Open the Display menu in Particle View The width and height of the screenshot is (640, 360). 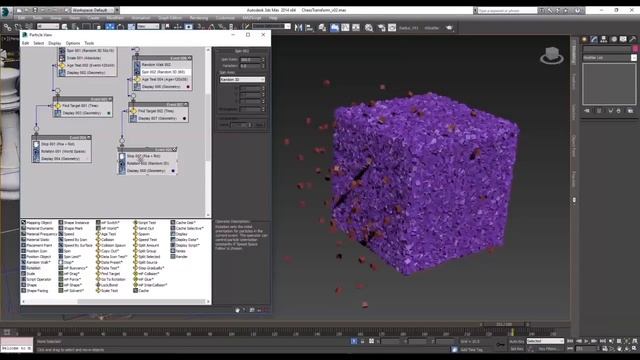coord(55,43)
